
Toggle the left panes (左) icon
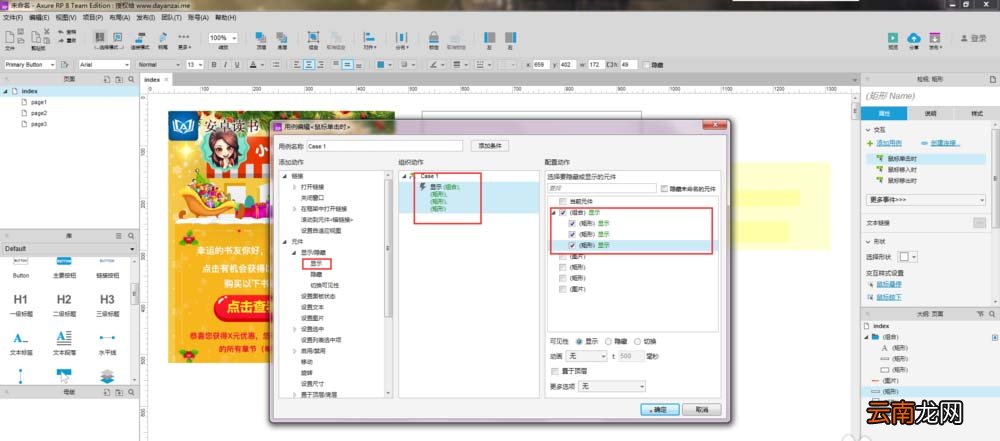click(x=489, y=39)
